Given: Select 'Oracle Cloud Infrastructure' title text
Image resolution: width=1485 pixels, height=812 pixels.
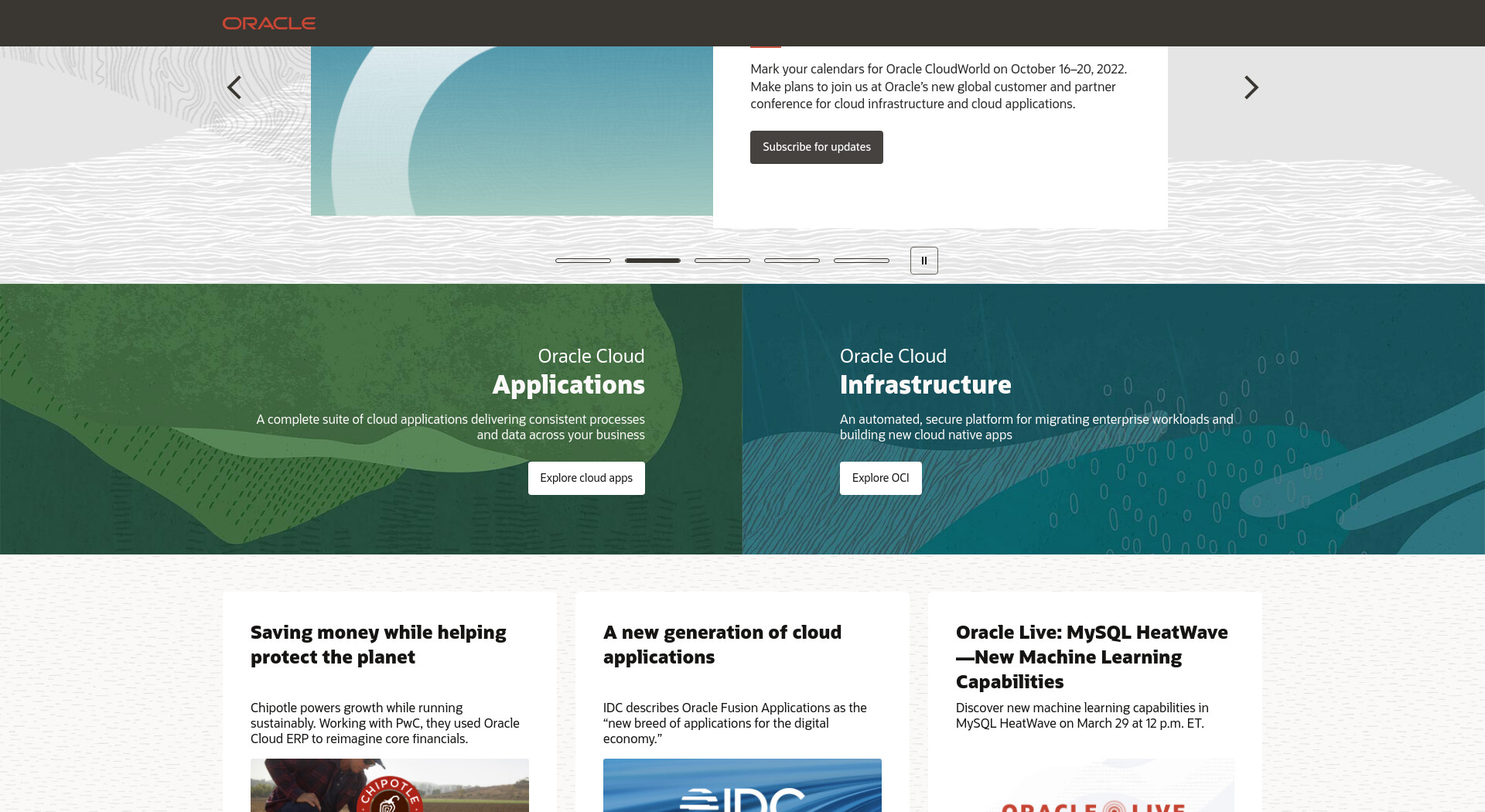Looking at the screenshot, I should pyautogui.click(x=926, y=371).
